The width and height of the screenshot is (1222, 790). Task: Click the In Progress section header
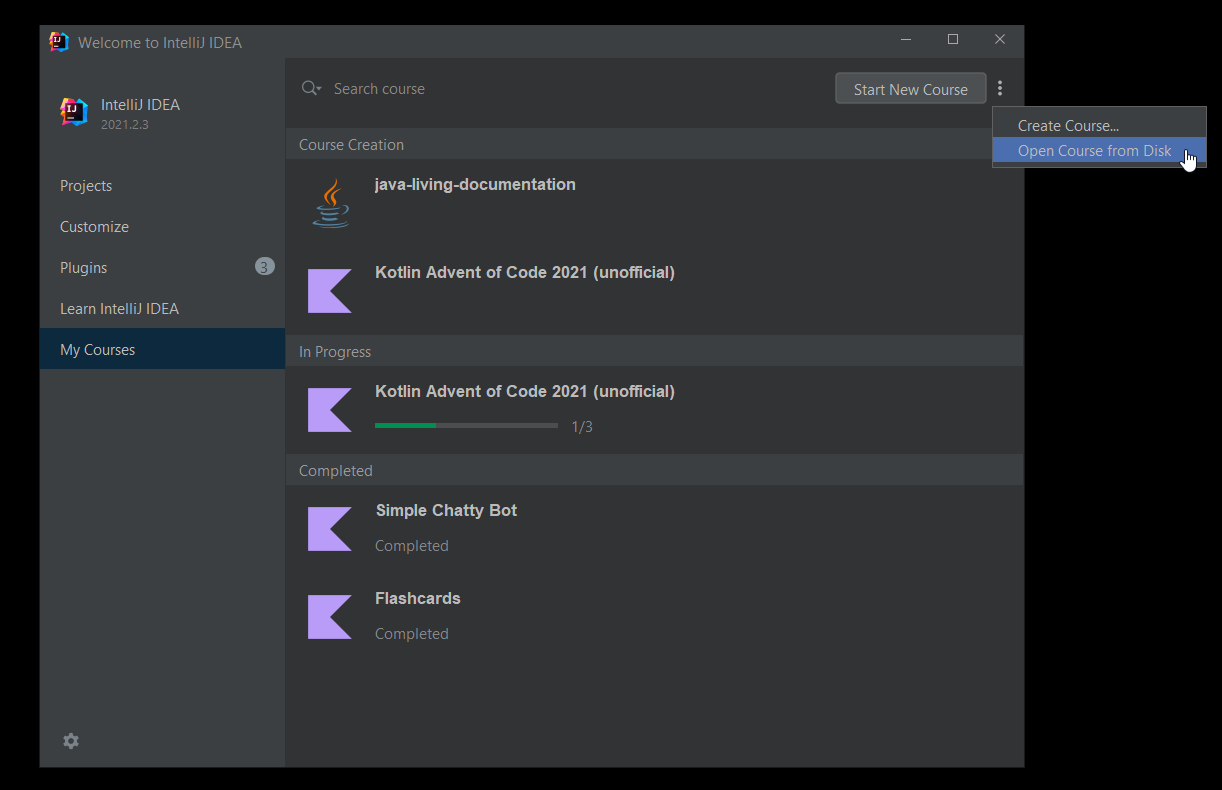654,351
